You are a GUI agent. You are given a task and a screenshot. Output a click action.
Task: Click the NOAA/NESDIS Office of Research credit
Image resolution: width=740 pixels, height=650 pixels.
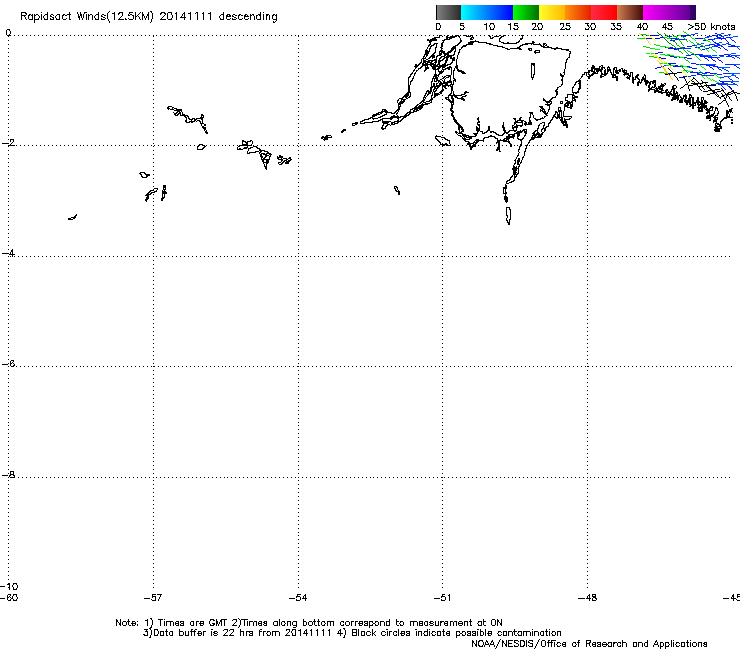(589, 644)
